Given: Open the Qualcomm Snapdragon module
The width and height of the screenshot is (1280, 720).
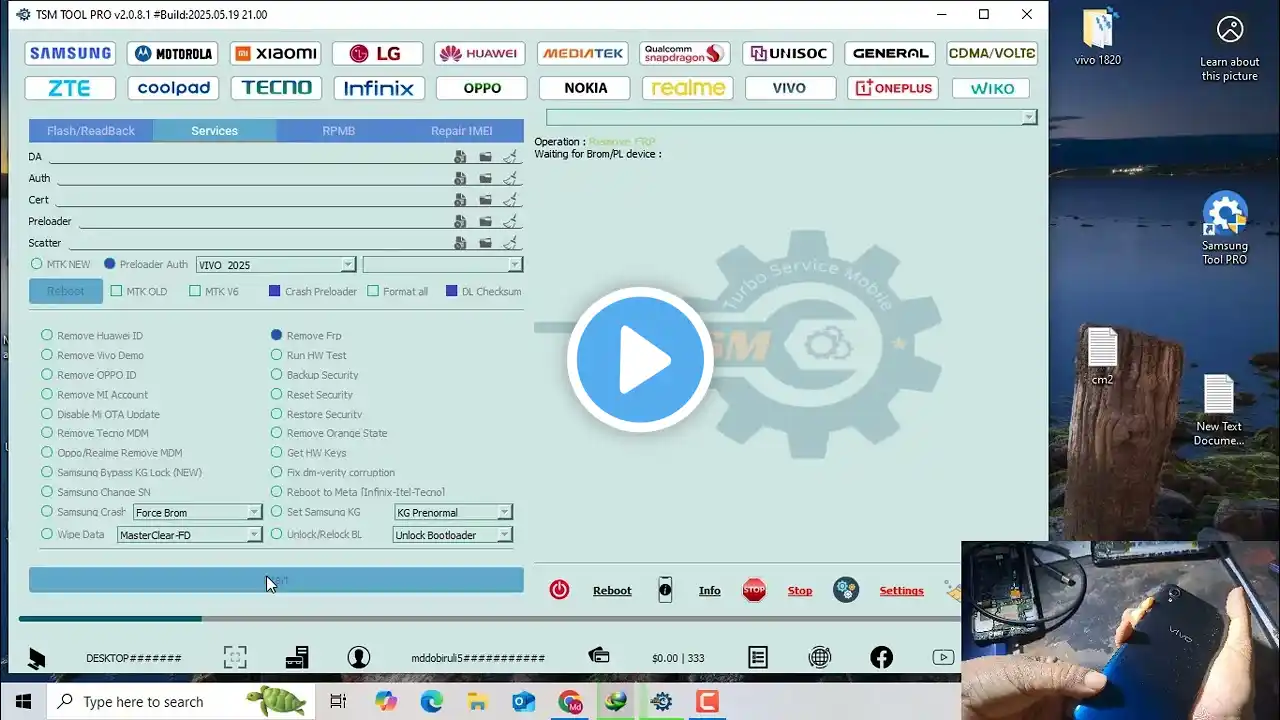Looking at the screenshot, I should tap(685, 54).
